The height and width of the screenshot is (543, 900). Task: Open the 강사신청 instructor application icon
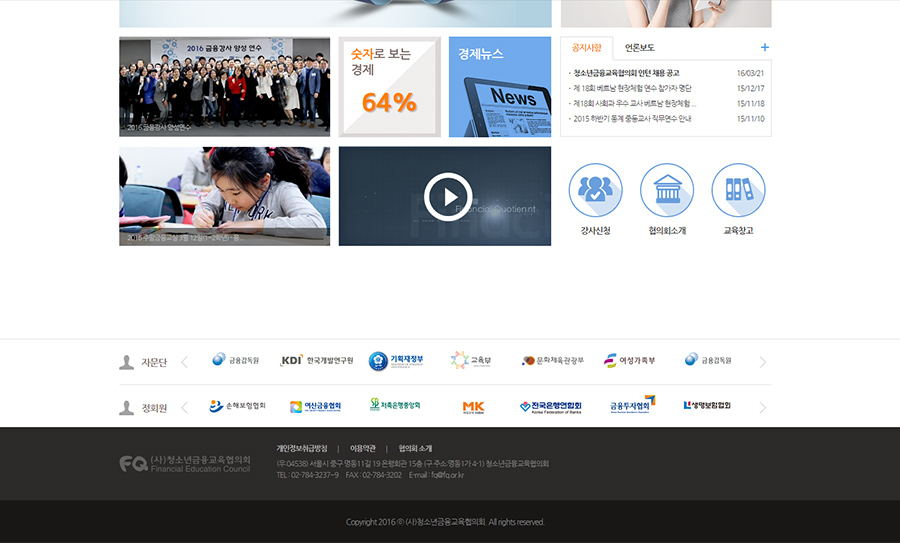(595, 191)
